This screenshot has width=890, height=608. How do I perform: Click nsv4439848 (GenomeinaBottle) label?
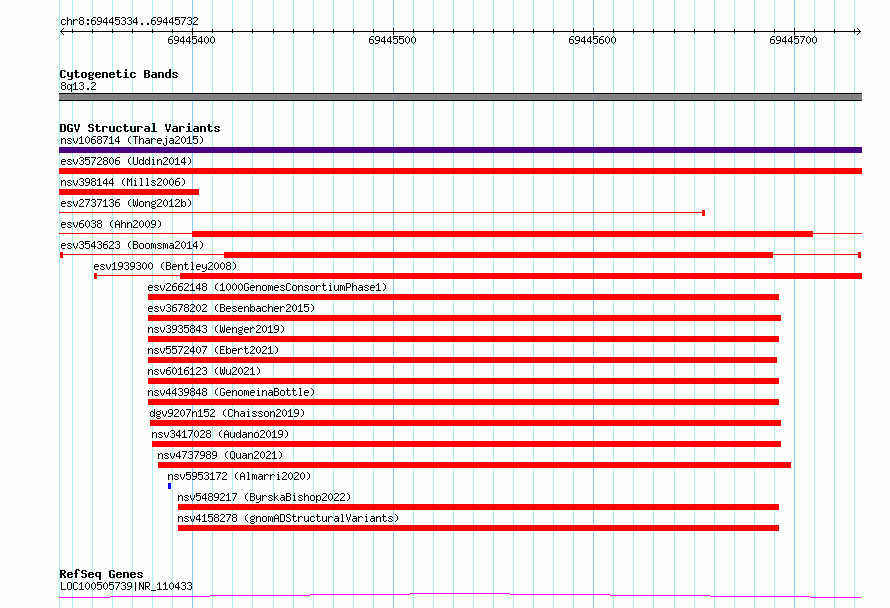pyautogui.click(x=231, y=392)
